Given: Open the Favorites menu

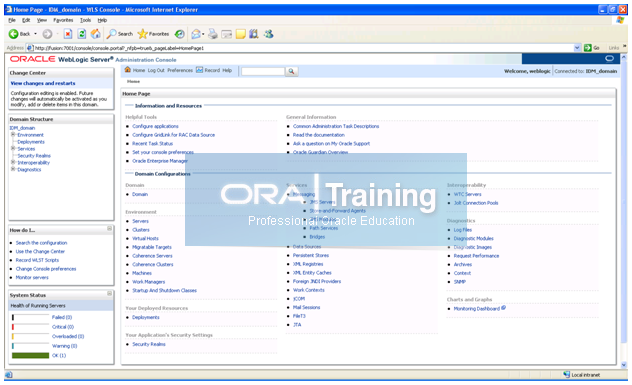Looking at the screenshot, I should click(63, 20).
